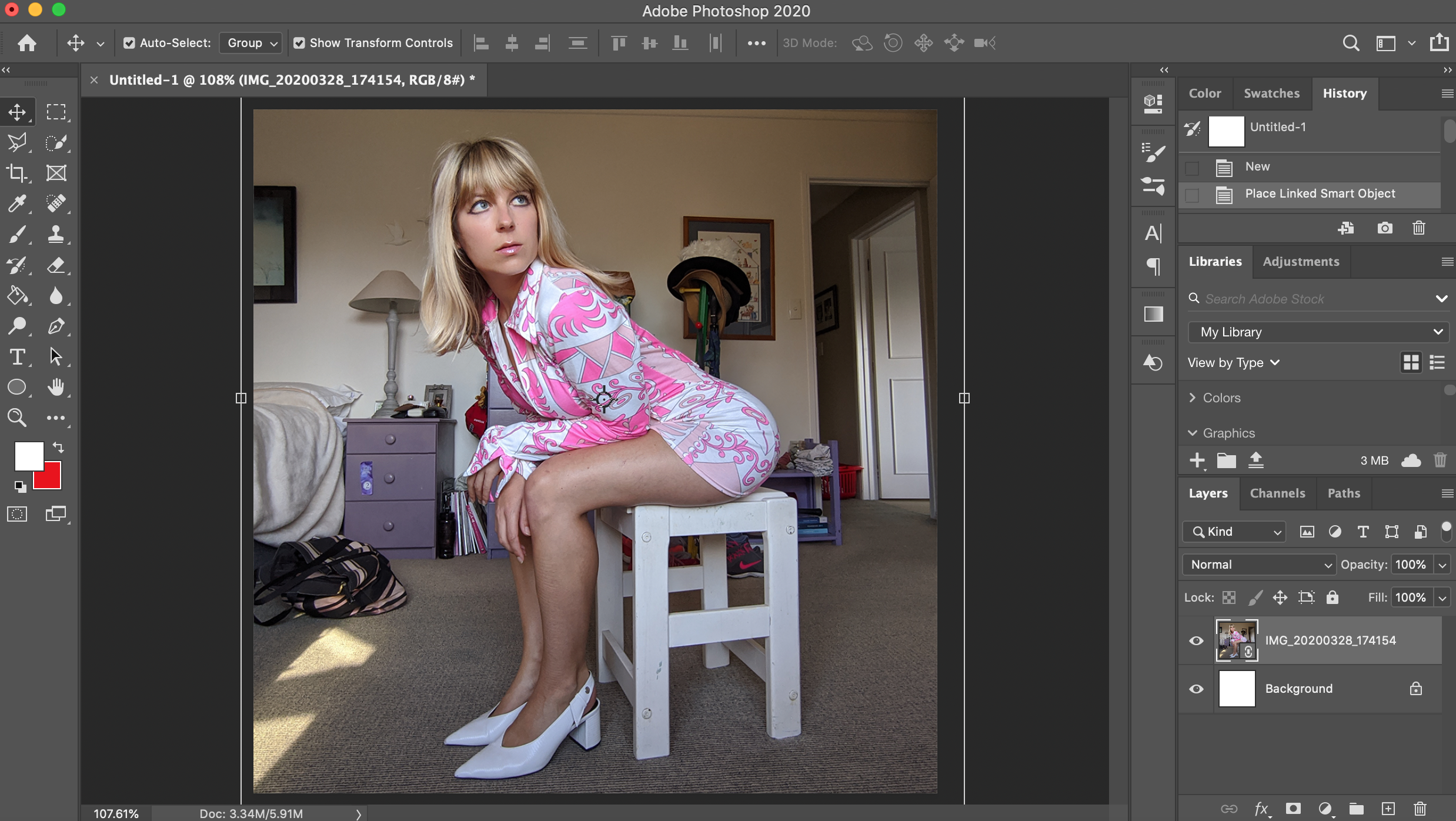The height and width of the screenshot is (821, 1456).
Task: Open the Normal blend mode dropdown
Action: click(1258, 565)
